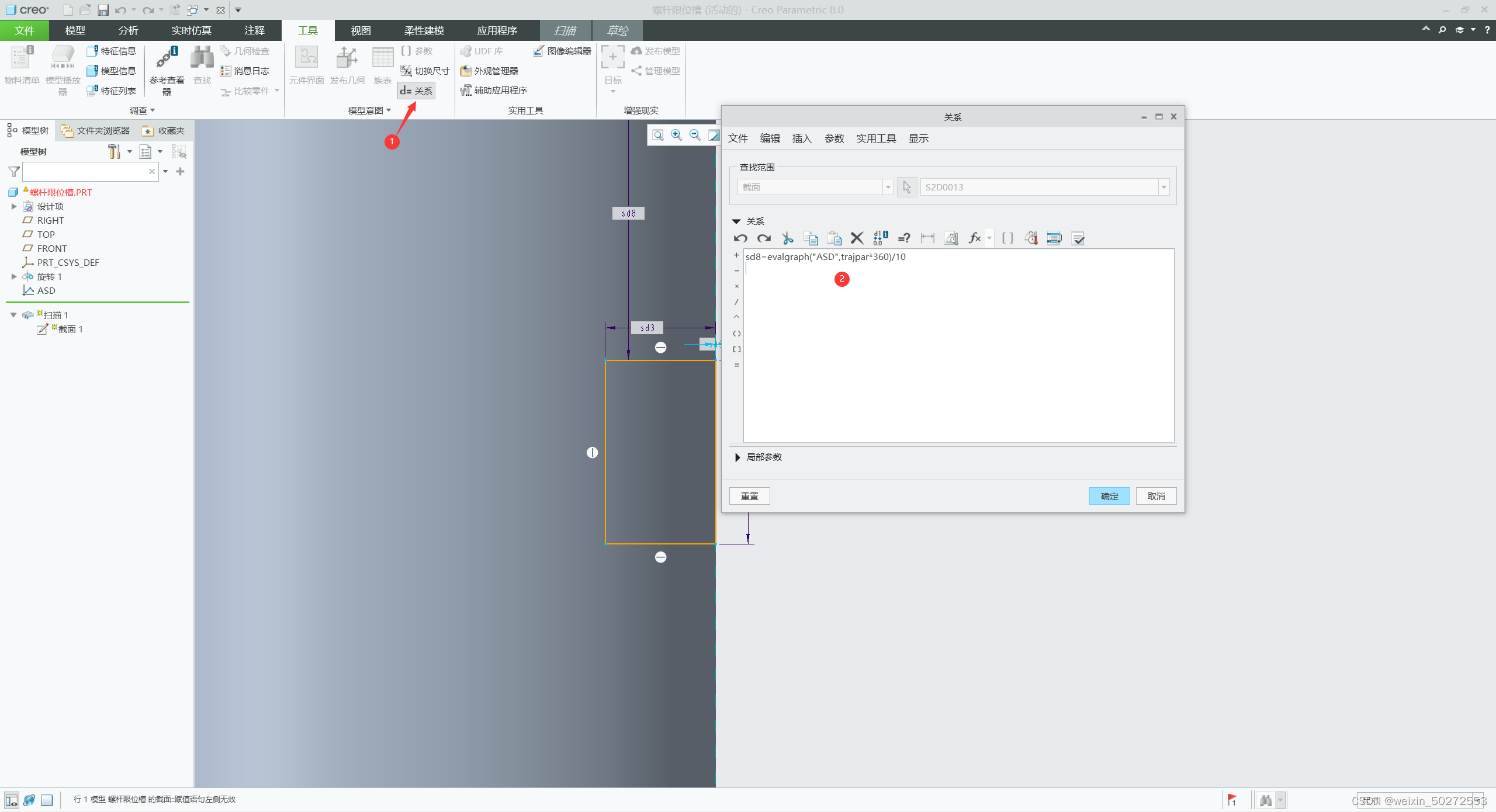Select the ASD graph feature in tree
Screen dimensions: 1496x812
[x=46, y=290]
